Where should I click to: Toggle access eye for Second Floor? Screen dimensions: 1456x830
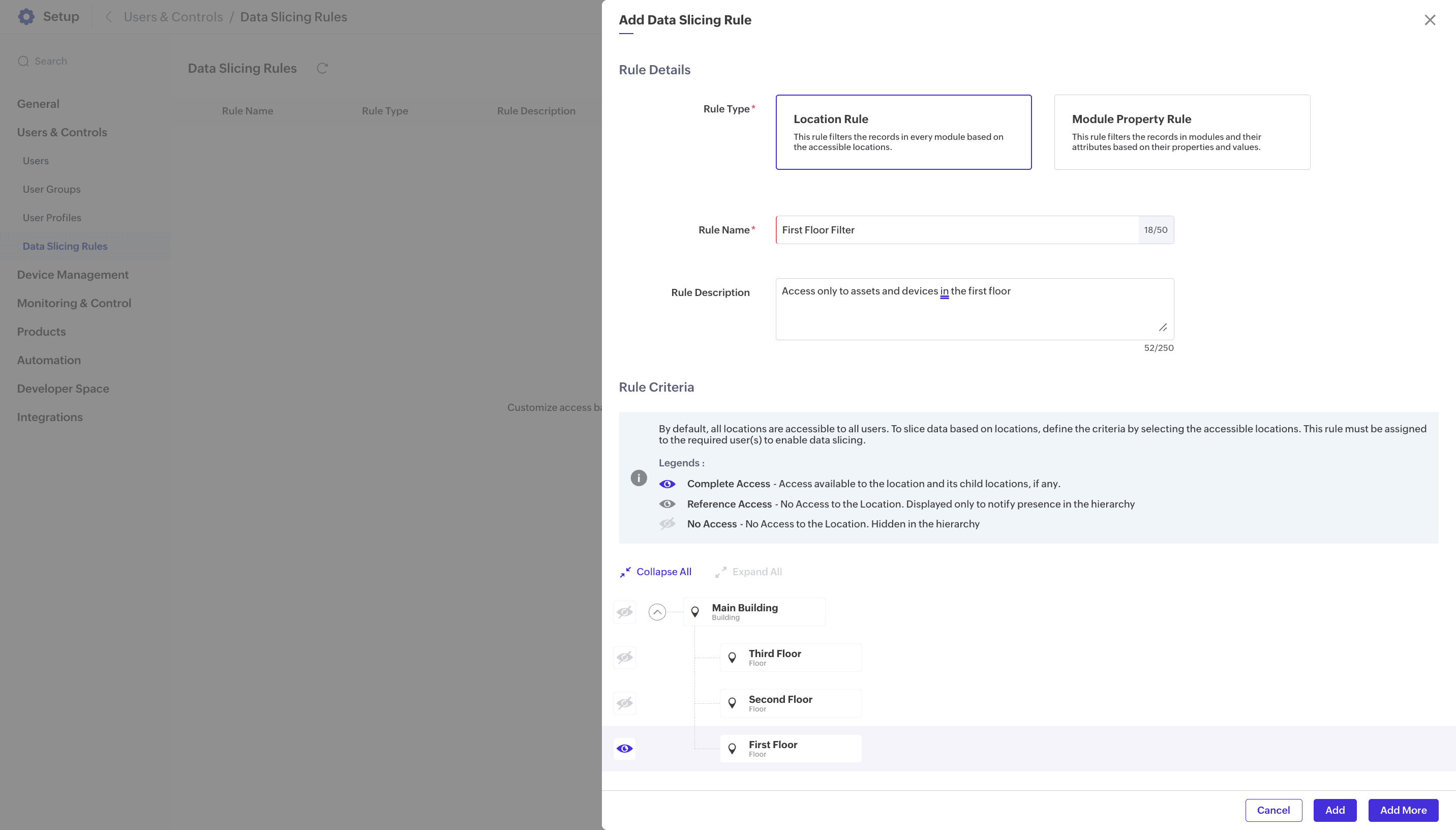(624, 703)
